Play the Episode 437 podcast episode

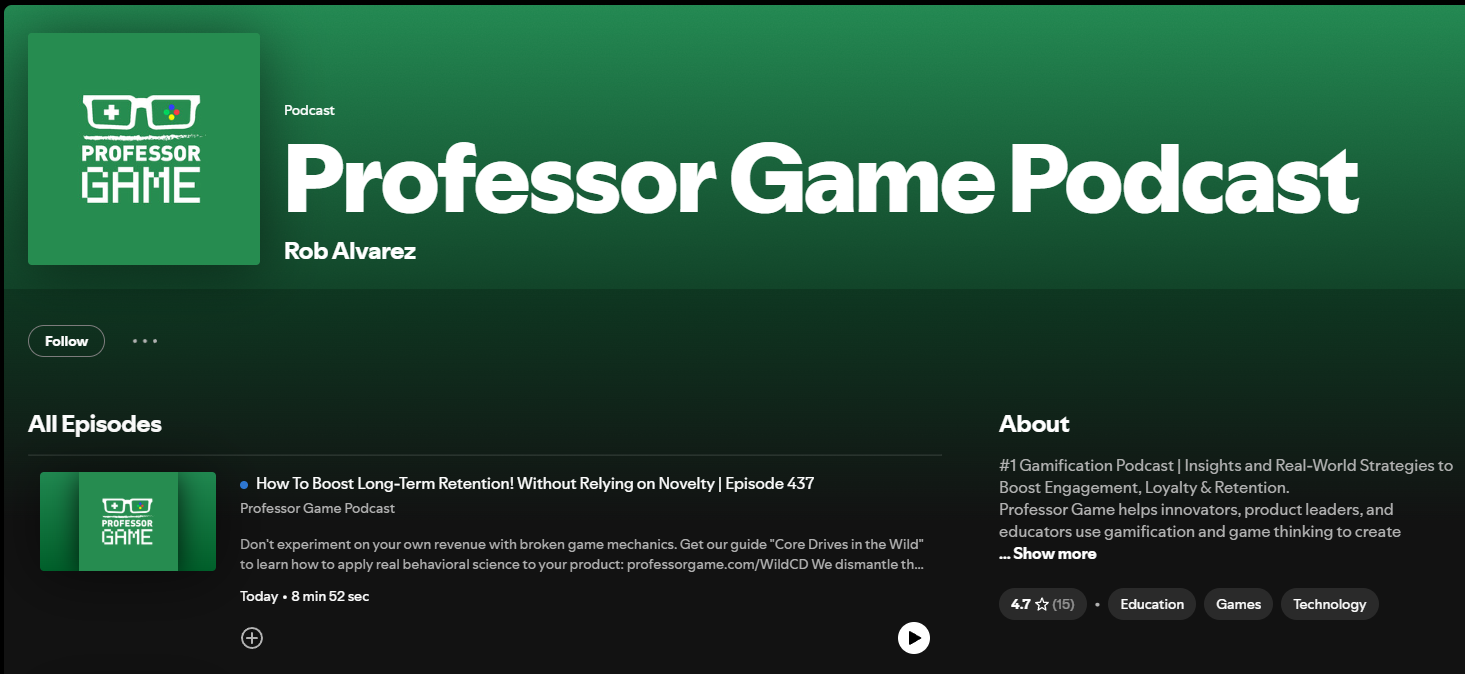pos(913,637)
